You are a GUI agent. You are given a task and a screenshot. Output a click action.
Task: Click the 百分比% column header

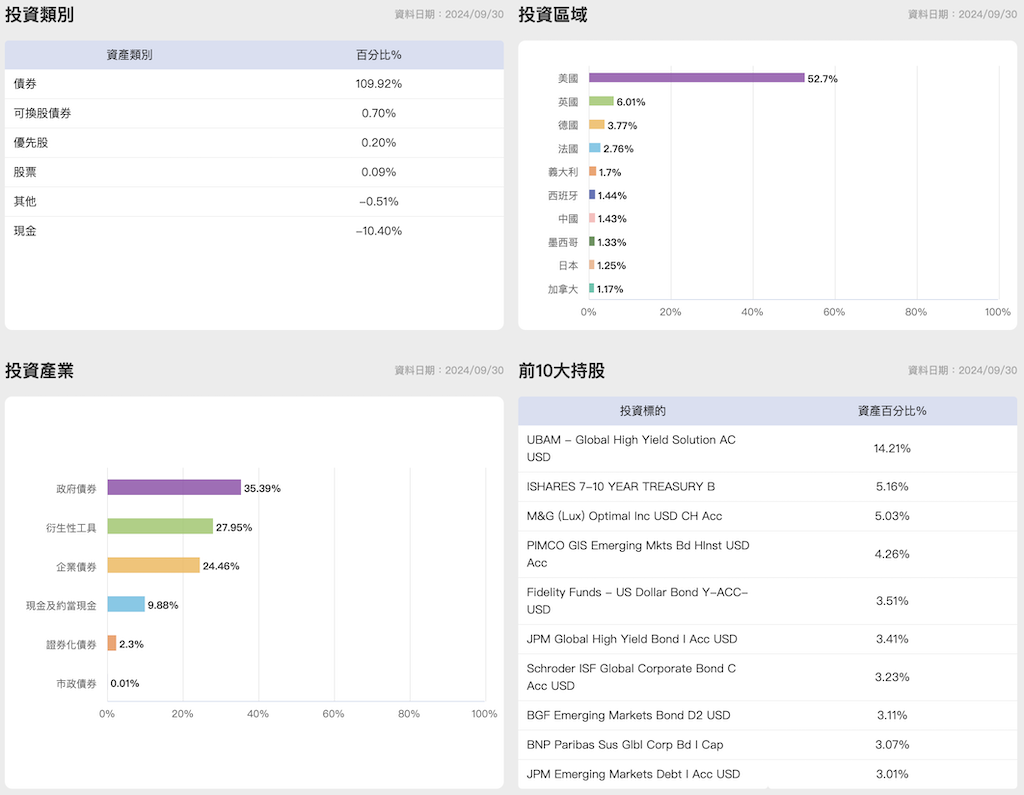click(379, 55)
